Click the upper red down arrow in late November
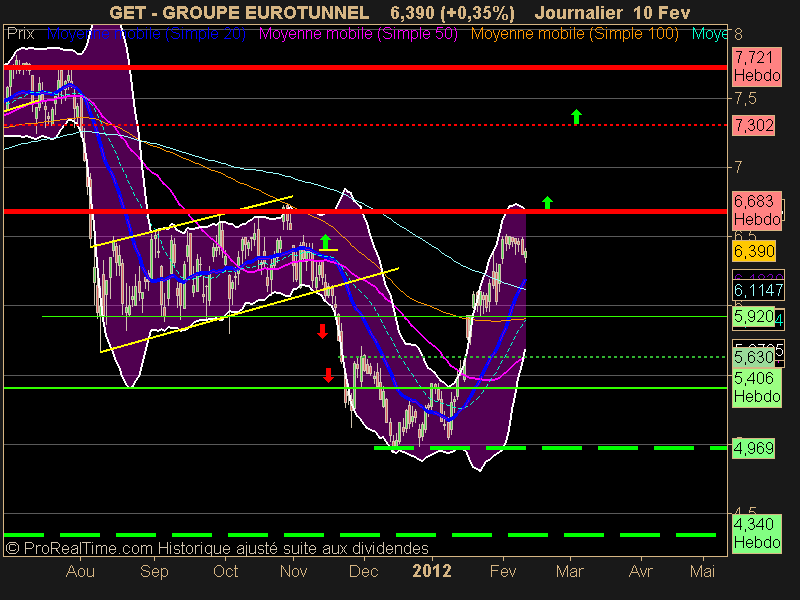 [x=322, y=331]
